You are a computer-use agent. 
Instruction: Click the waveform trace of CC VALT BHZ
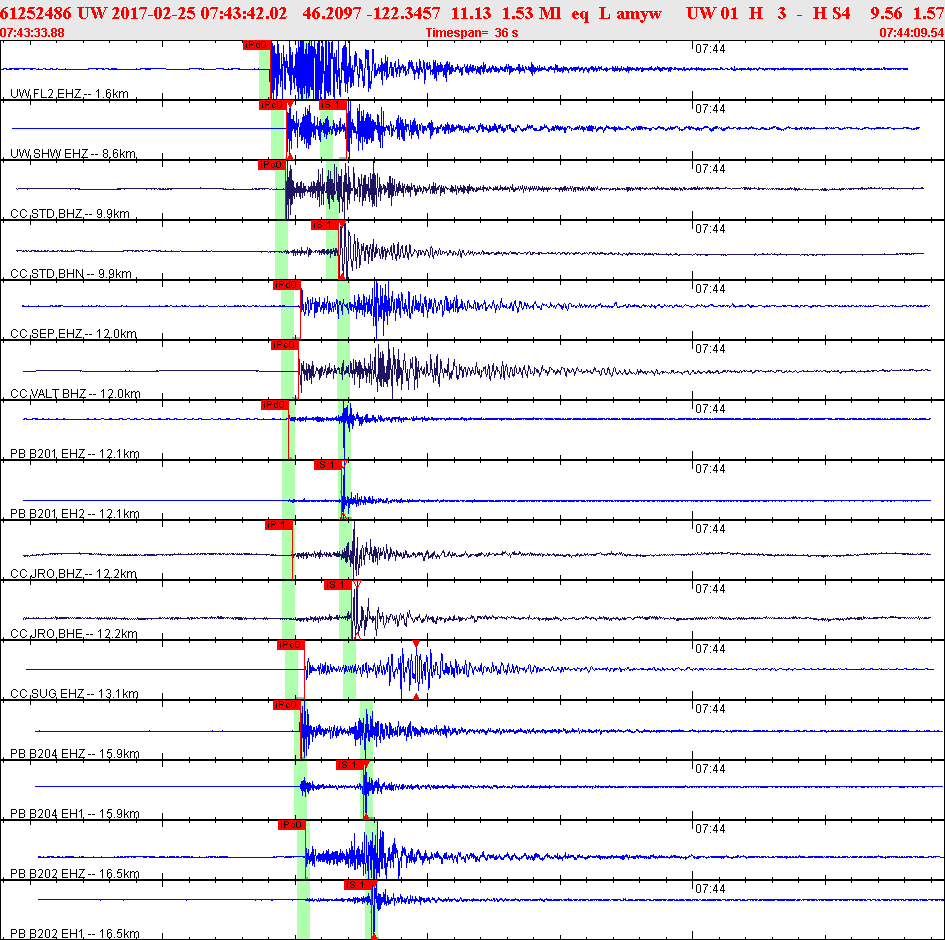[476, 371]
